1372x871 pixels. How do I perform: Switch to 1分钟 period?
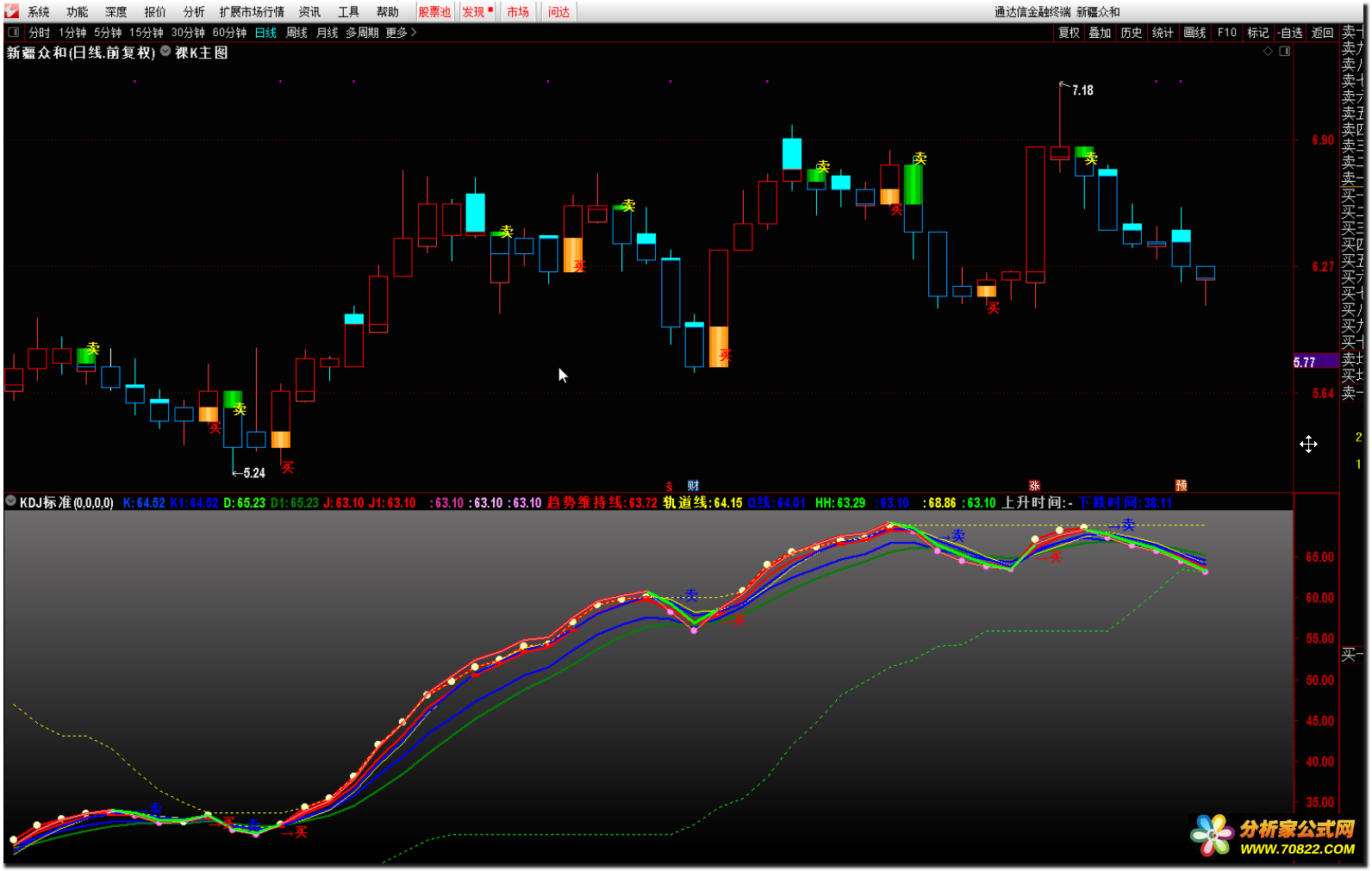[72, 33]
